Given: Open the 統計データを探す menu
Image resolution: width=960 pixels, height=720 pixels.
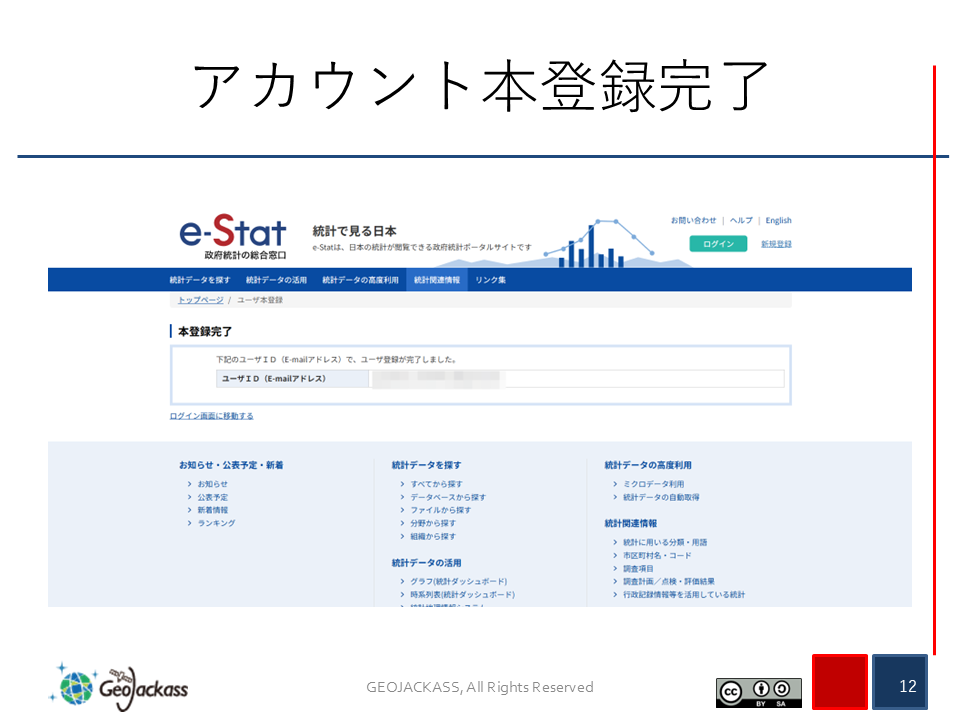Looking at the screenshot, I should 200,280.
